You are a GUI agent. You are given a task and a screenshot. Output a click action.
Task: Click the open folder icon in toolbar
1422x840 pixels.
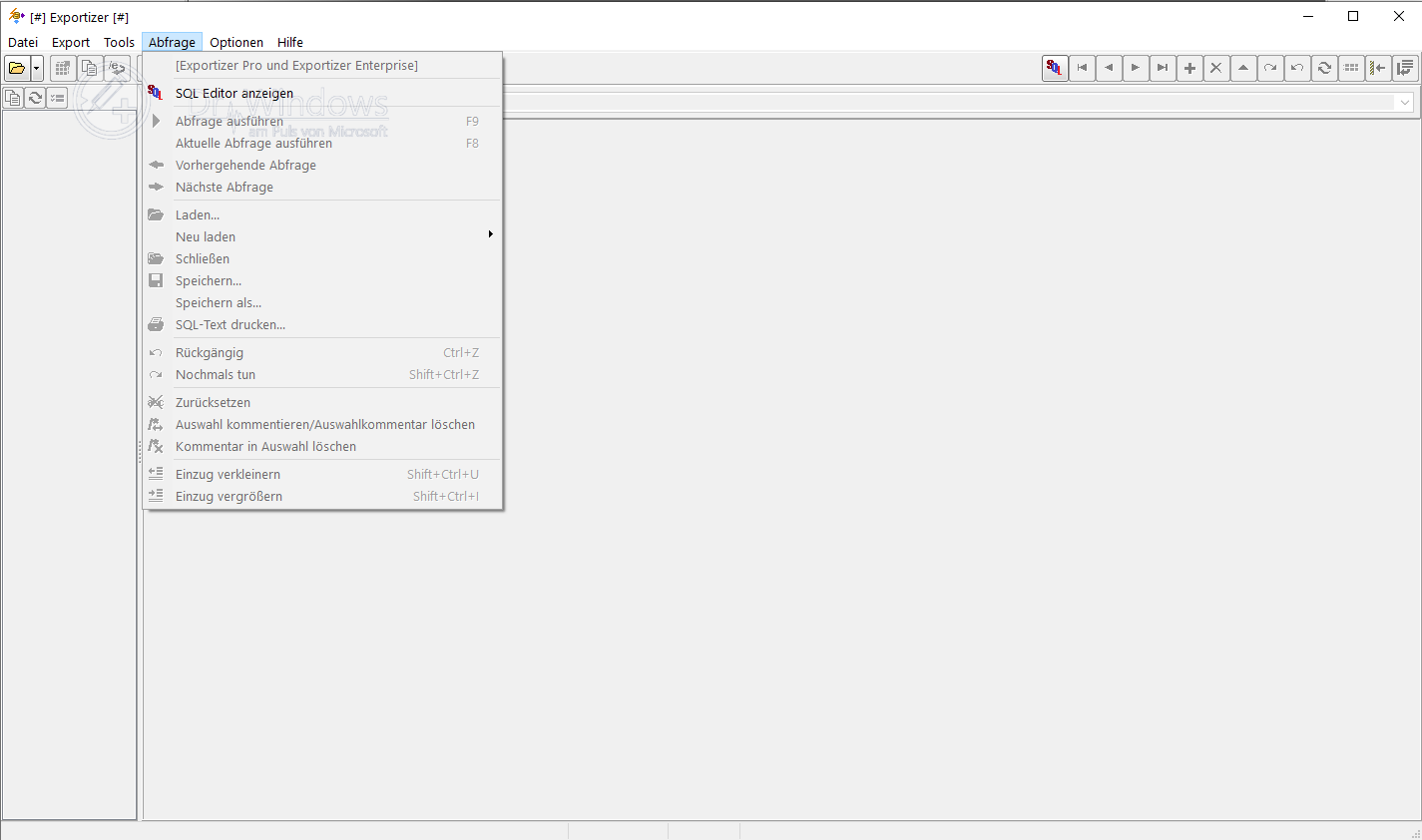17,69
